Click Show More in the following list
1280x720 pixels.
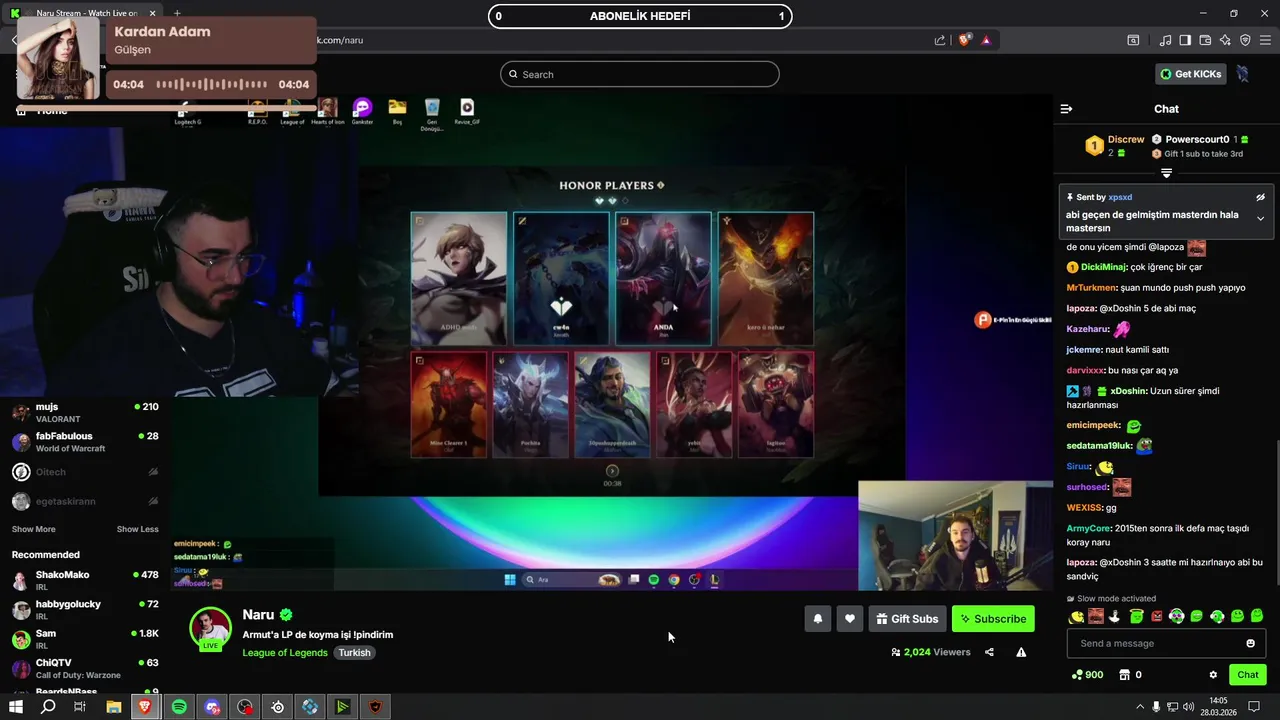33,529
